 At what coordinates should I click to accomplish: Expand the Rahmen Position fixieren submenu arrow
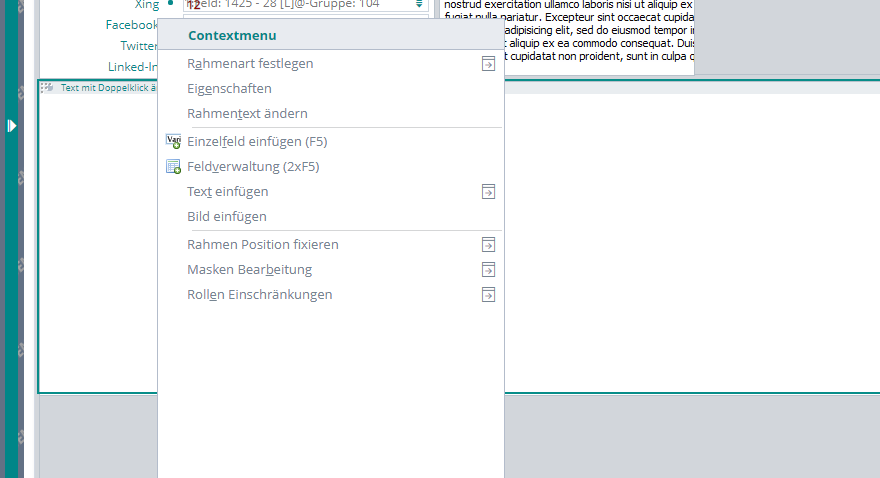[x=488, y=245]
